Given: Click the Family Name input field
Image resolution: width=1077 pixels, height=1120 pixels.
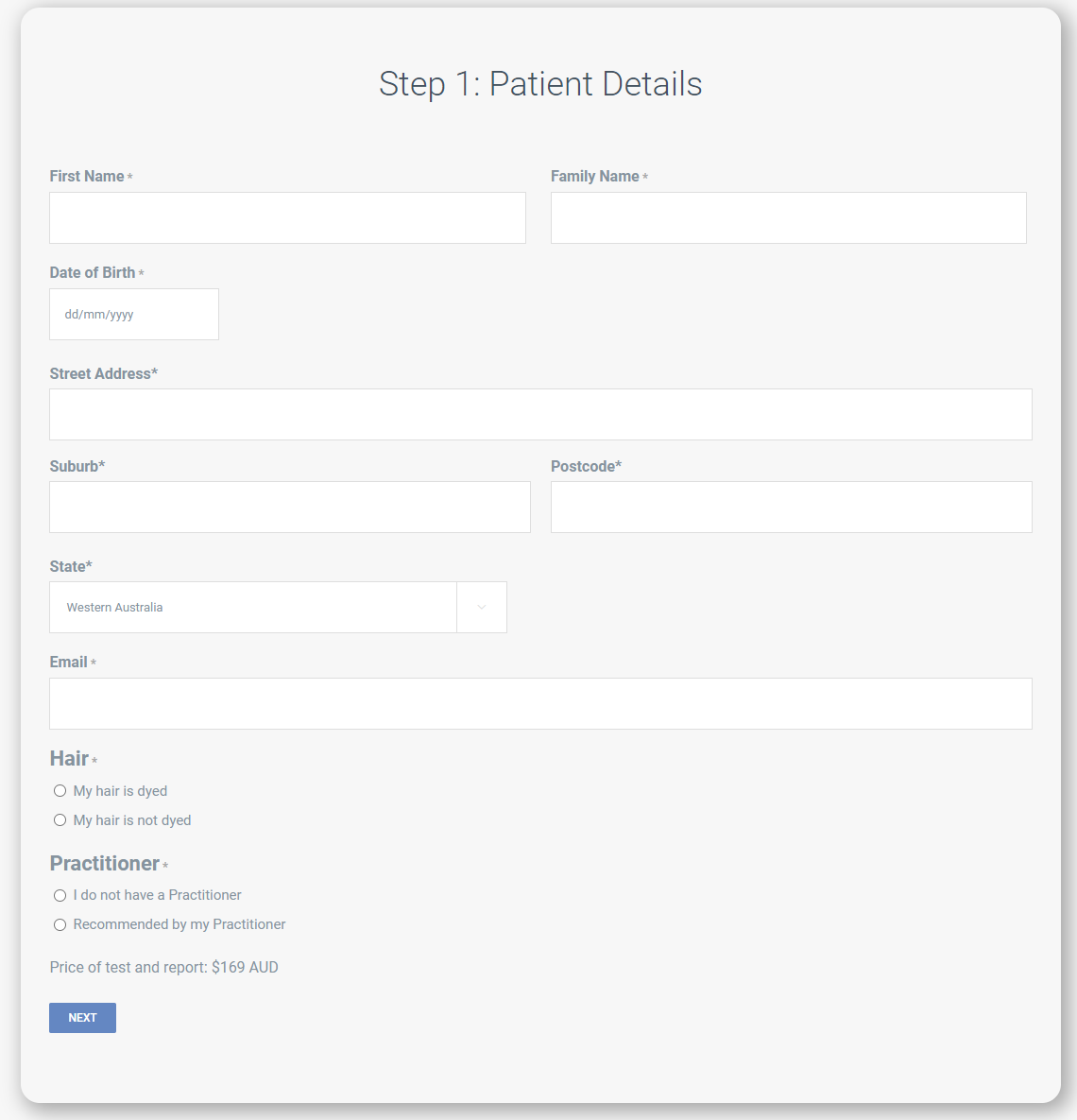Looking at the screenshot, I should click(x=788, y=217).
